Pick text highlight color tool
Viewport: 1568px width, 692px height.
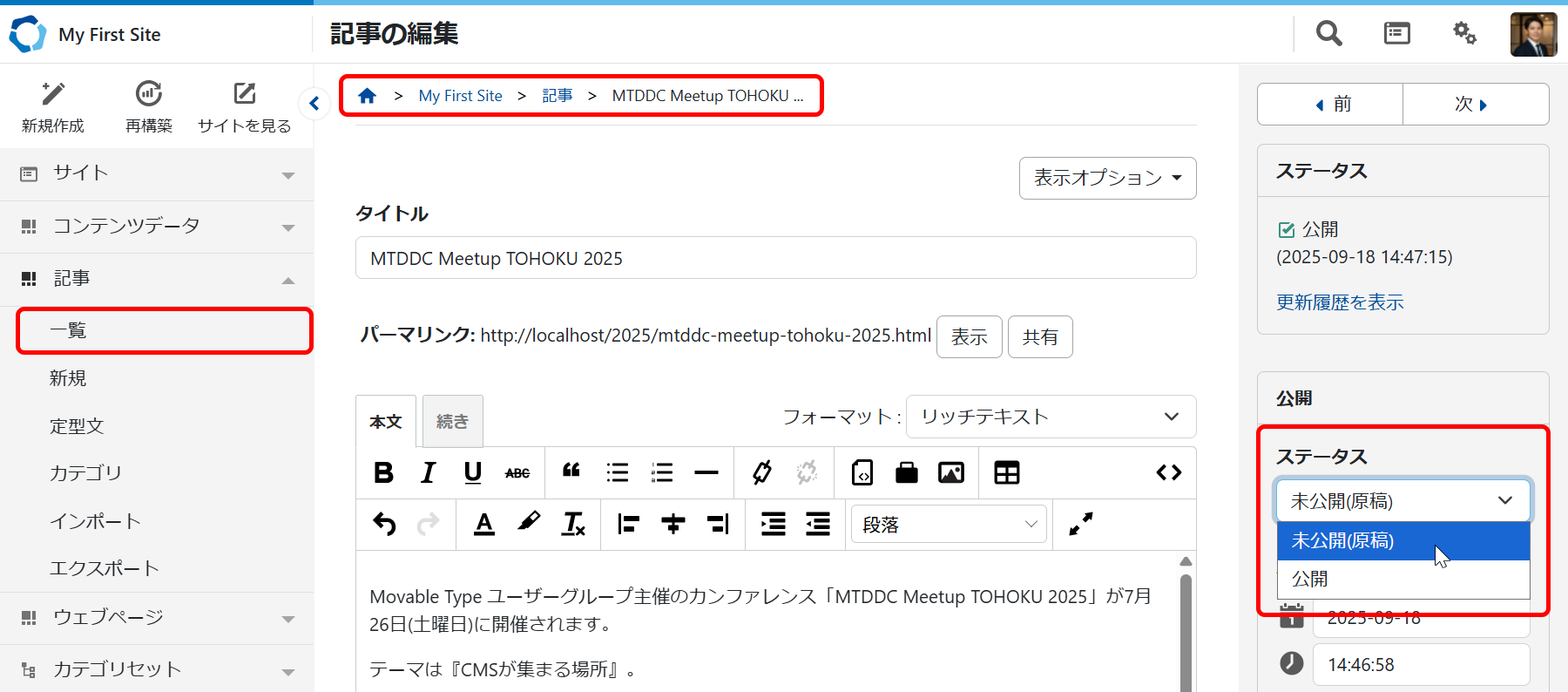click(x=528, y=524)
